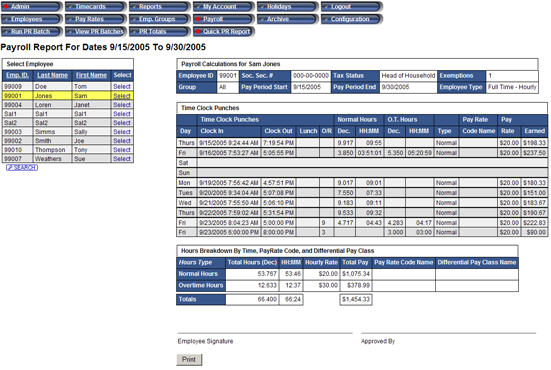This screenshot has width=551, height=370.
Task: Click Pay Period Start value 9/15/2005
Action: (x=307, y=87)
